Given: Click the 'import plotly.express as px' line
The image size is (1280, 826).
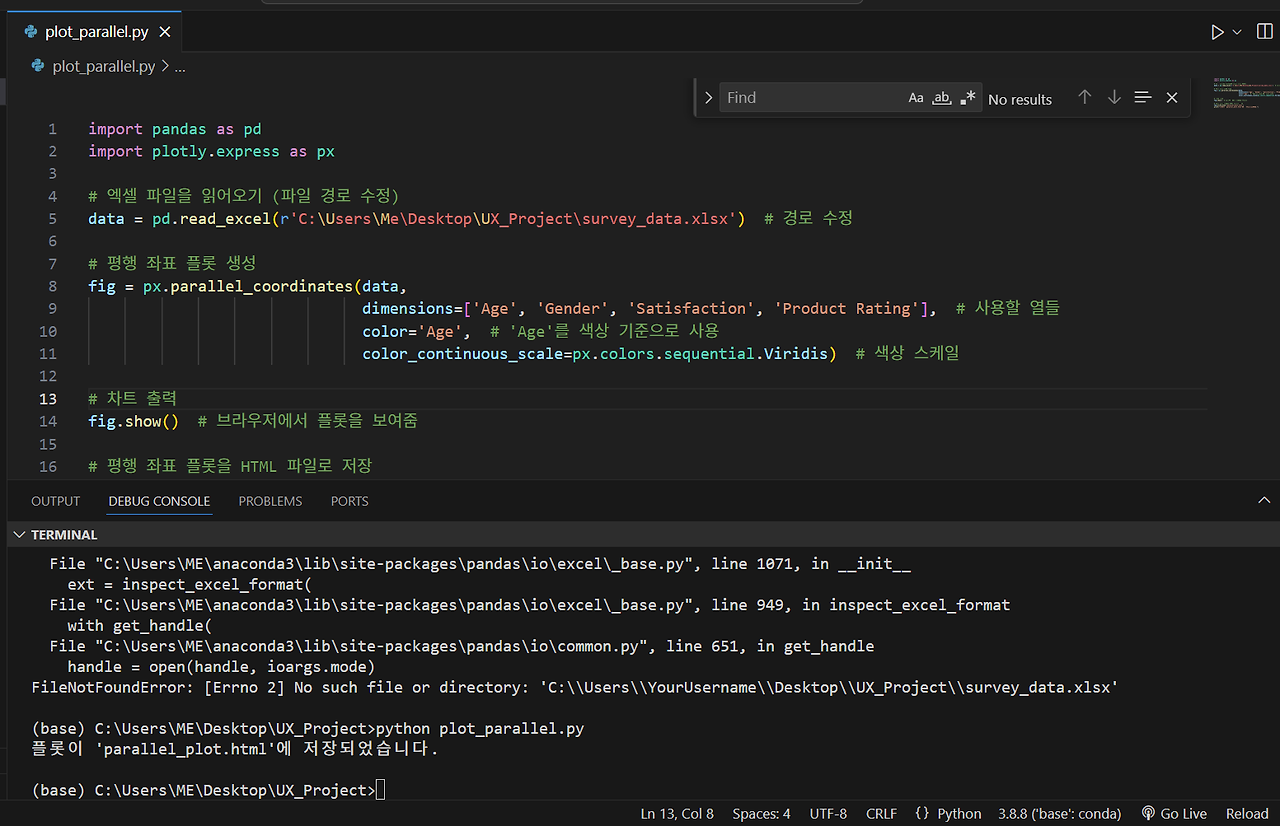Looking at the screenshot, I should tap(212, 151).
